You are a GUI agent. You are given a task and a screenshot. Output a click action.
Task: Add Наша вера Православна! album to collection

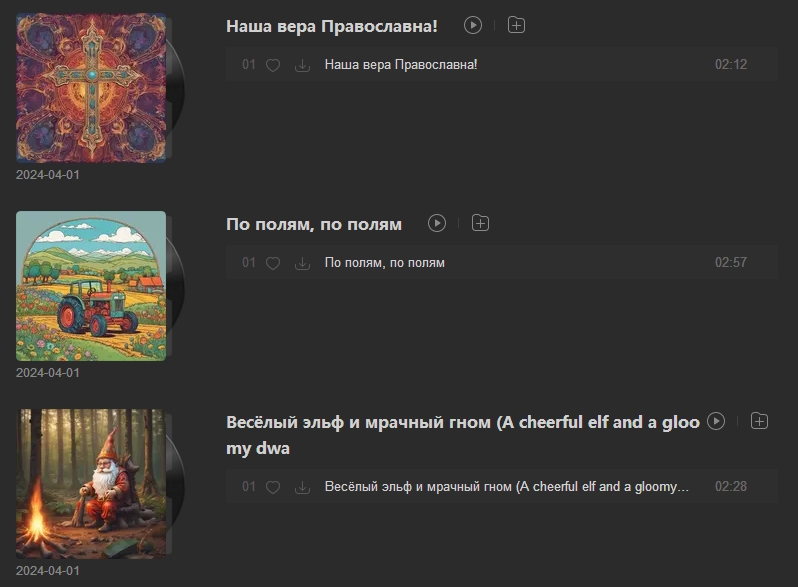tap(516, 25)
